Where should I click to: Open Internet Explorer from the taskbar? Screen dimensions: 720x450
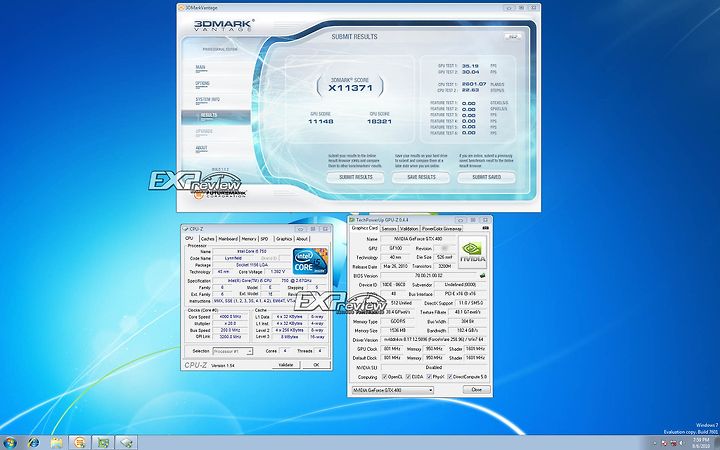(34, 442)
